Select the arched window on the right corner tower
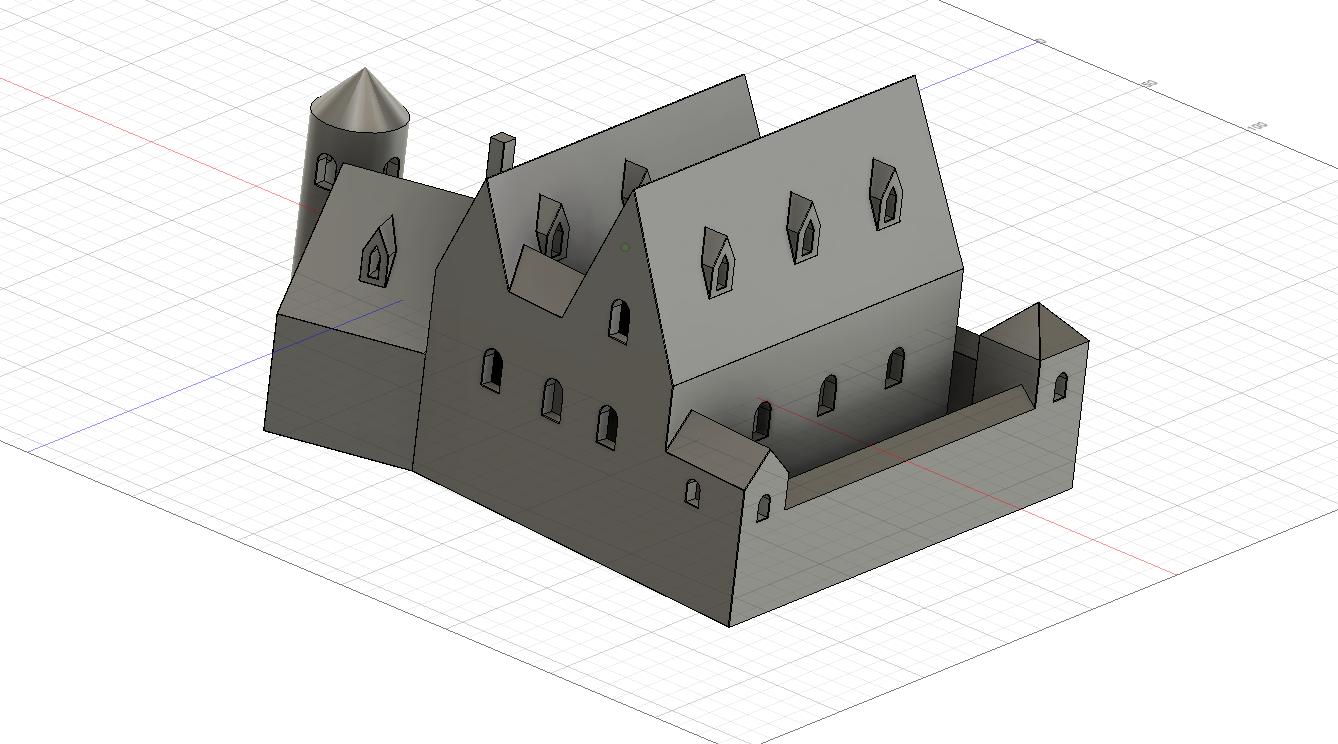The height and width of the screenshot is (744, 1338). pos(1060,387)
